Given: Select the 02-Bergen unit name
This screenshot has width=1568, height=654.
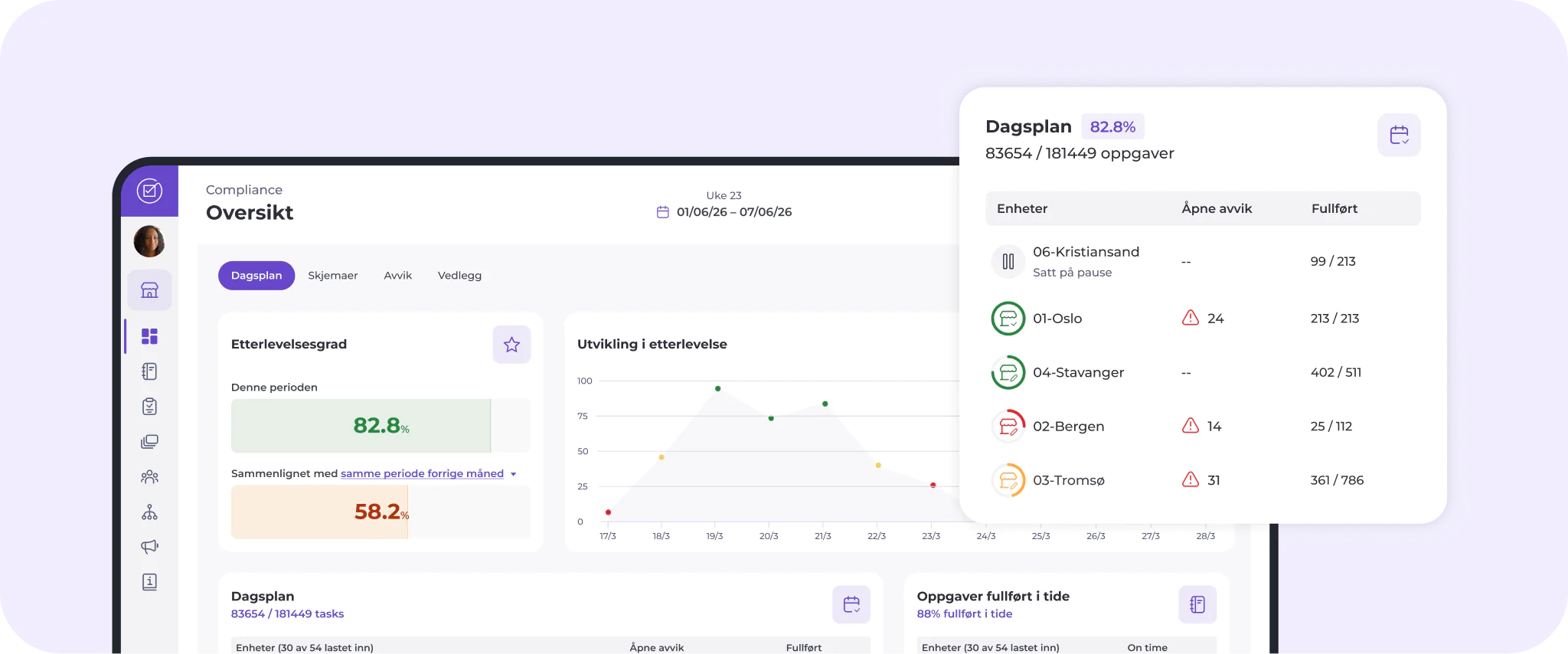Looking at the screenshot, I should [1068, 427].
